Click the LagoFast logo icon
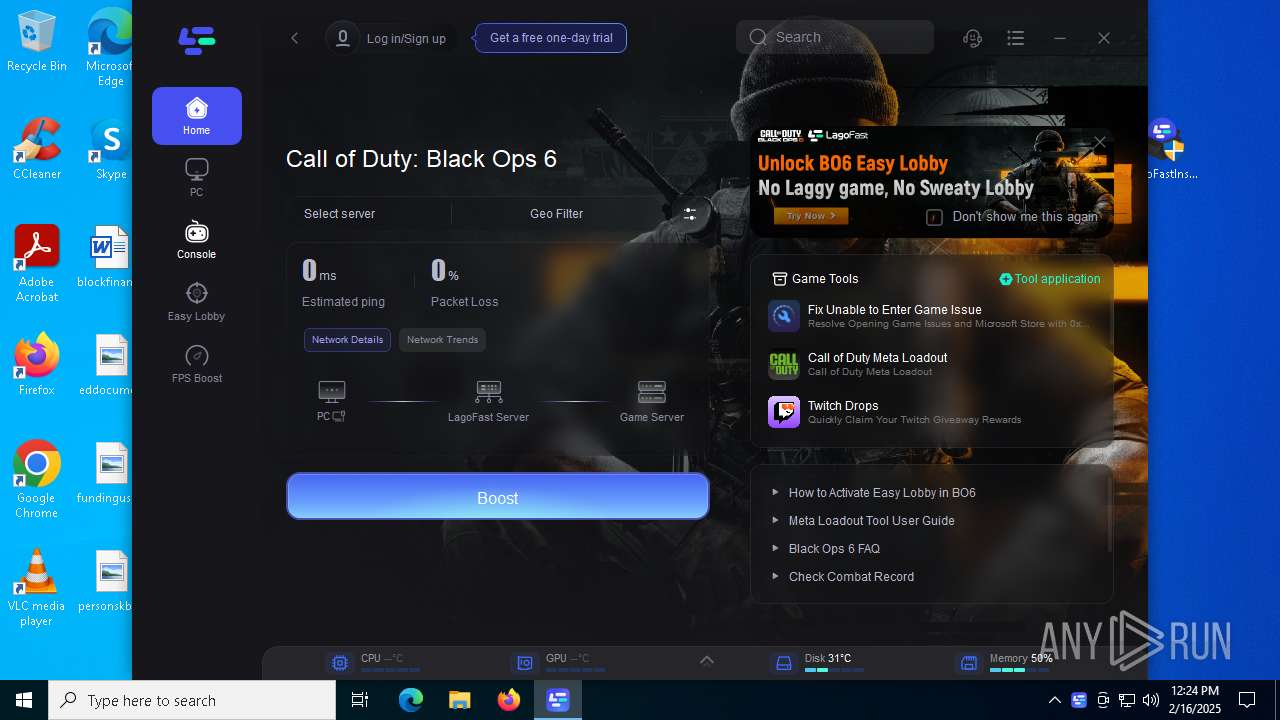Screen dimensions: 1280x720 pyautogui.click(x=197, y=40)
